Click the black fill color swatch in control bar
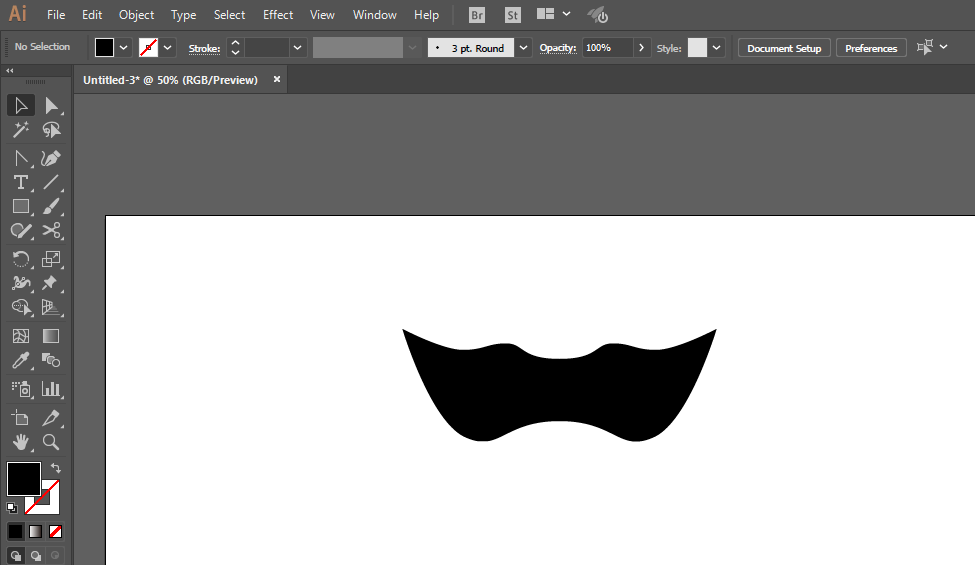This screenshot has height=565, width=975. (x=105, y=48)
